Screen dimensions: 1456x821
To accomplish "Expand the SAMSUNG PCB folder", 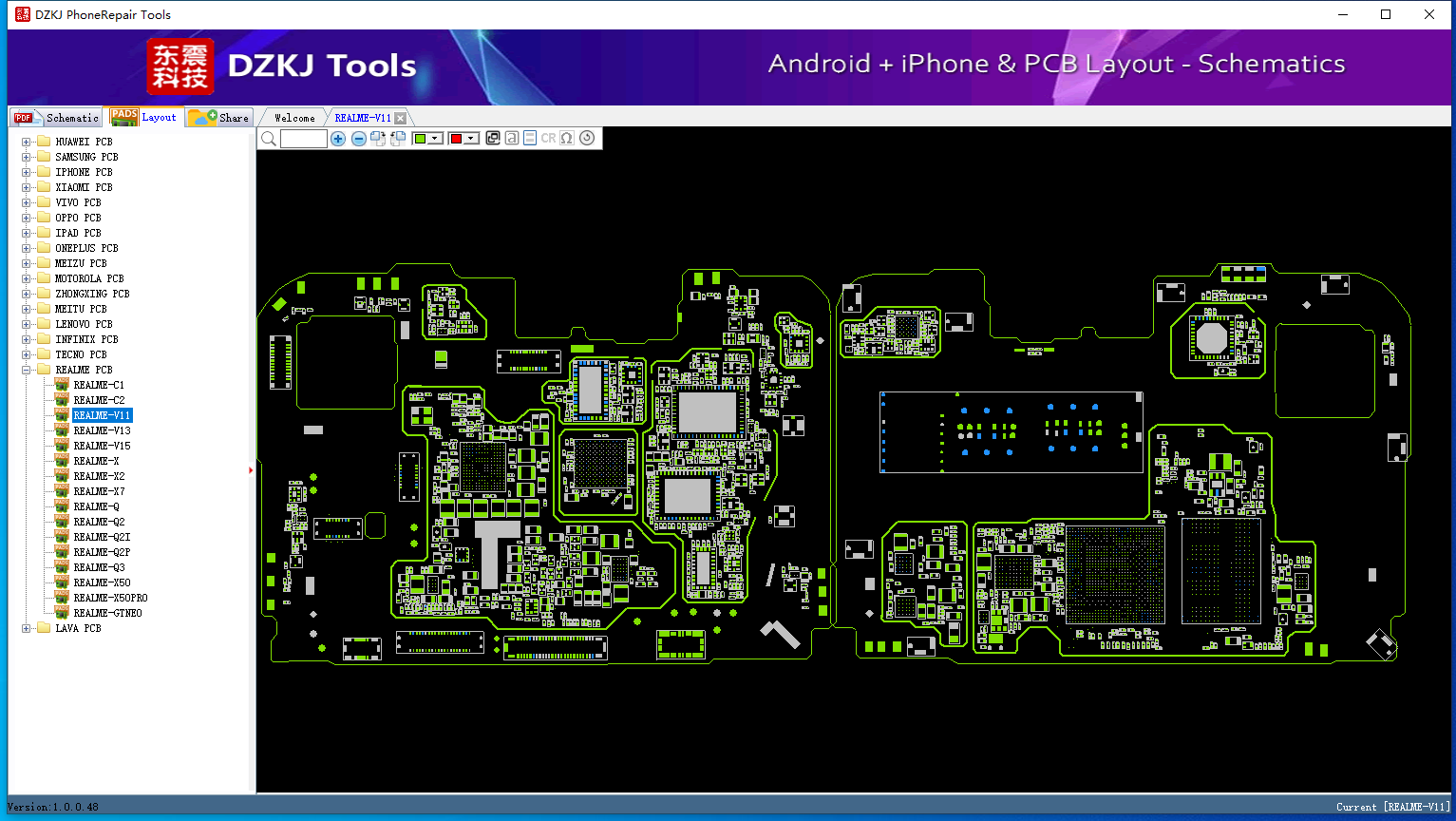I will pyautogui.click(x=27, y=157).
